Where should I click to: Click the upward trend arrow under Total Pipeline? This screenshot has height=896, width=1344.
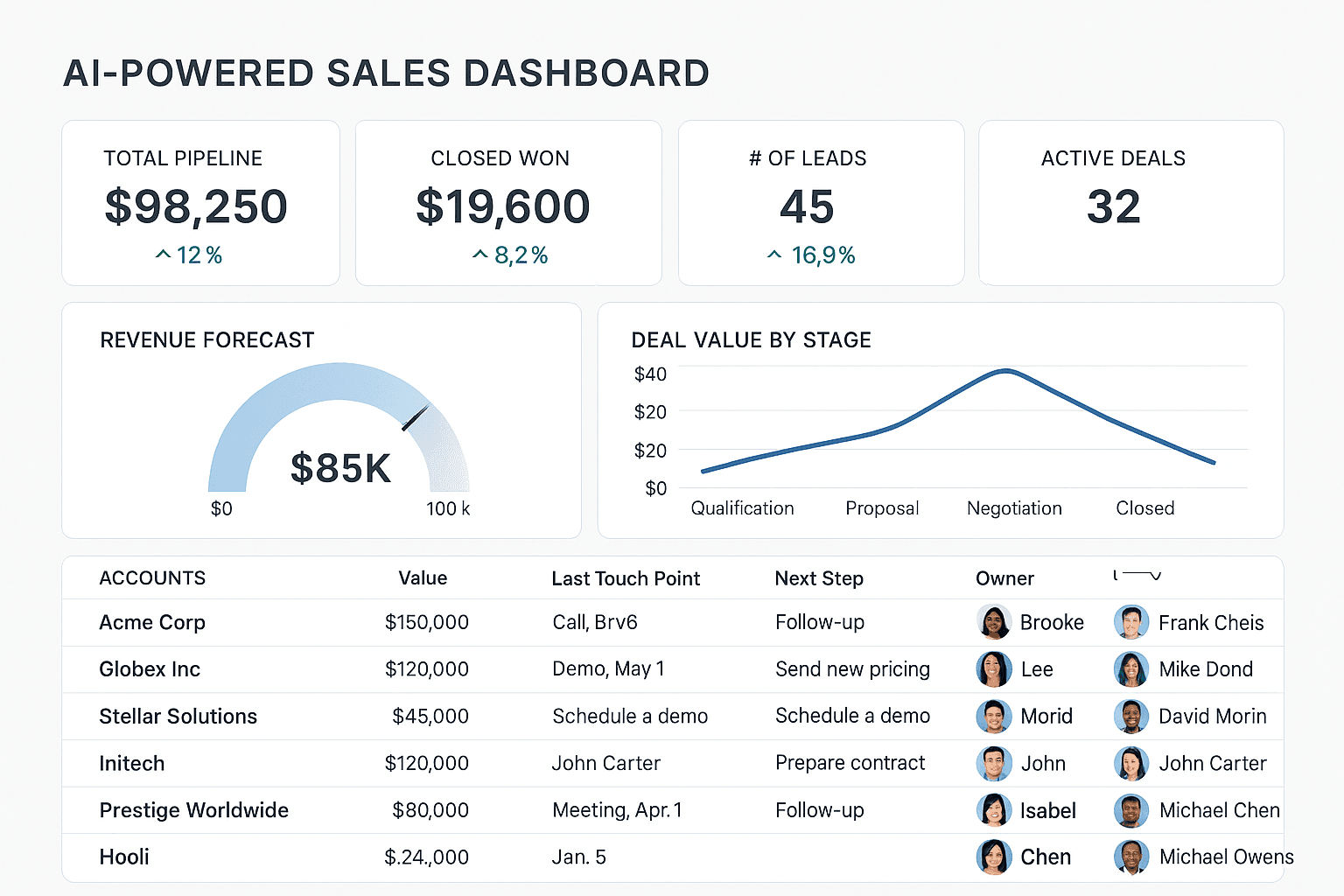tap(162, 255)
